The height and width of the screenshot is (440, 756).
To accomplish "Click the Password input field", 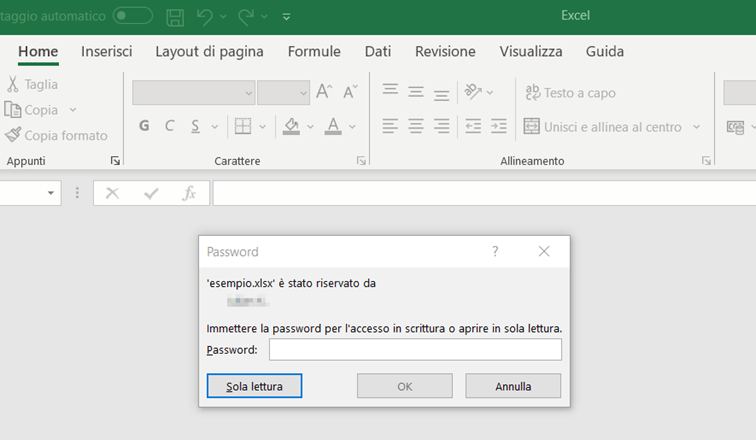I will 415,349.
